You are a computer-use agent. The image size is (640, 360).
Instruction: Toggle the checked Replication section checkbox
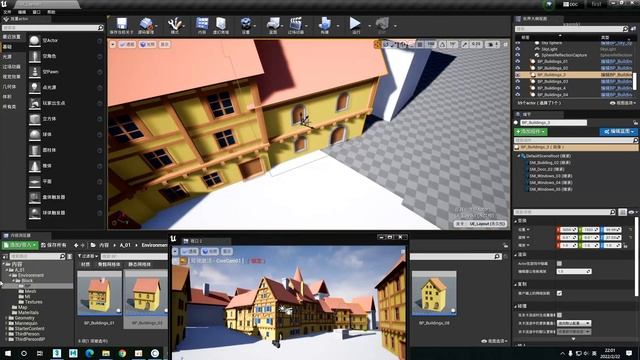pyautogui.click(x=559, y=293)
